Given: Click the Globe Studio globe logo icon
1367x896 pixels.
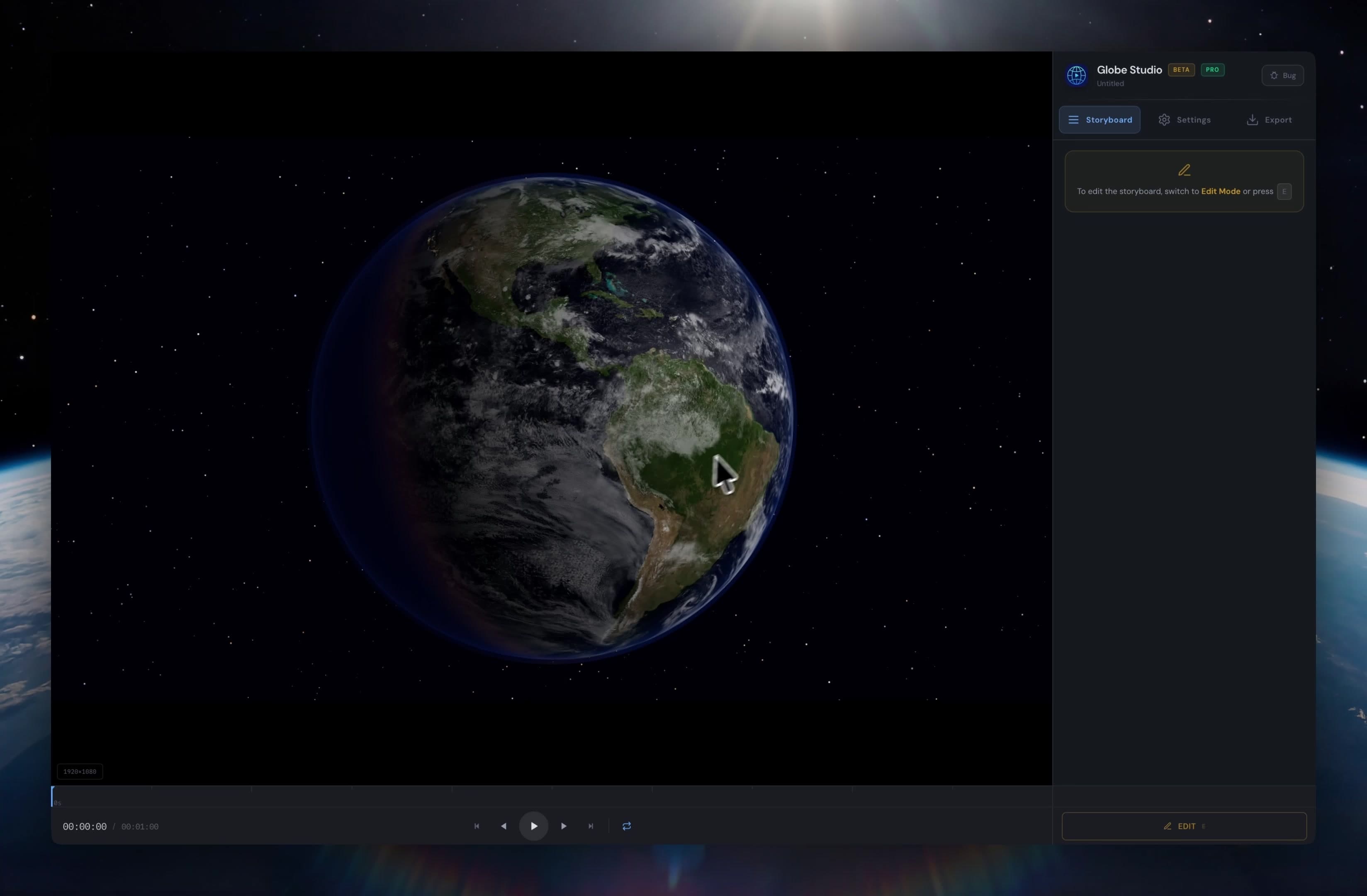Looking at the screenshot, I should click(x=1076, y=75).
